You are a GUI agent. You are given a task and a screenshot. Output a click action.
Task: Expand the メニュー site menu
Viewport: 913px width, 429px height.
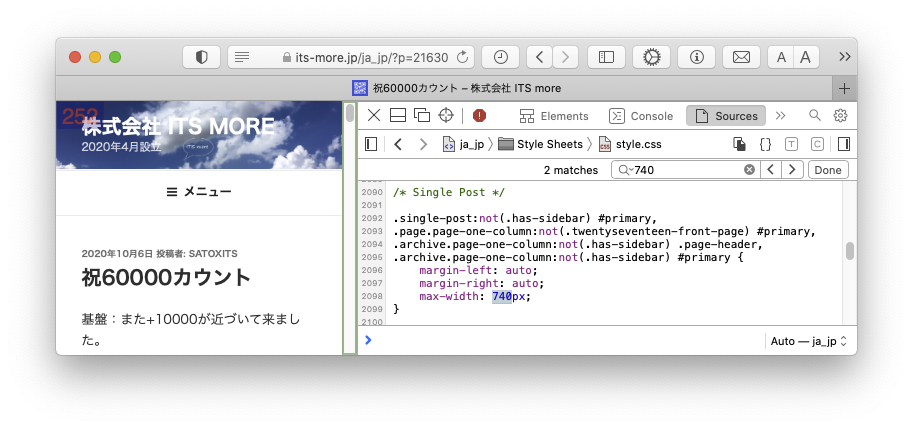click(198, 192)
